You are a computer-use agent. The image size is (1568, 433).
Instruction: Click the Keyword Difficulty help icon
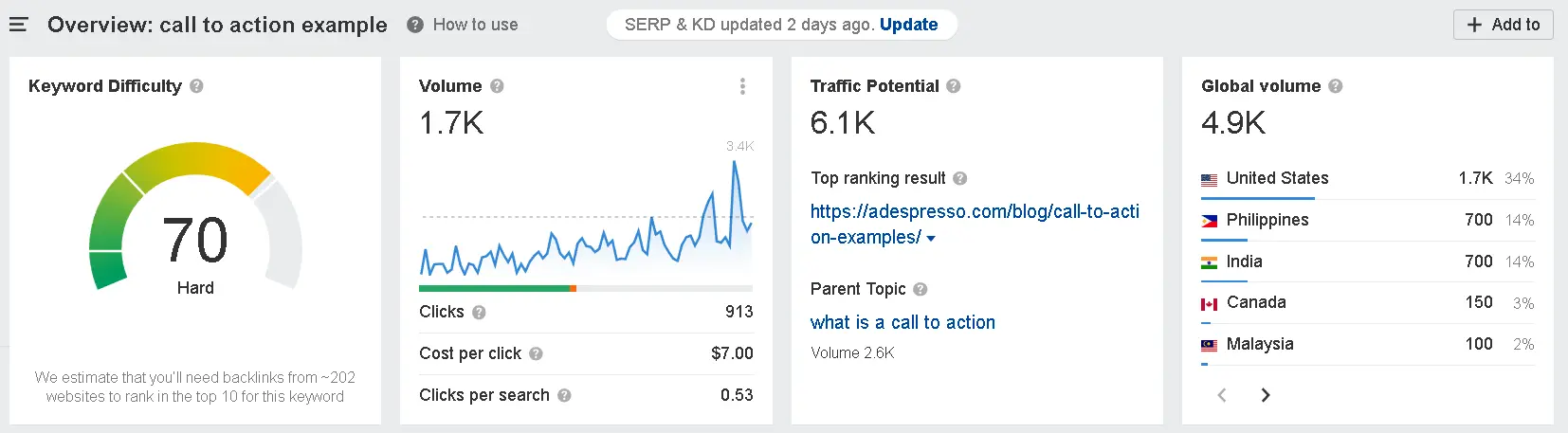pyautogui.click(x=196, y=86)
